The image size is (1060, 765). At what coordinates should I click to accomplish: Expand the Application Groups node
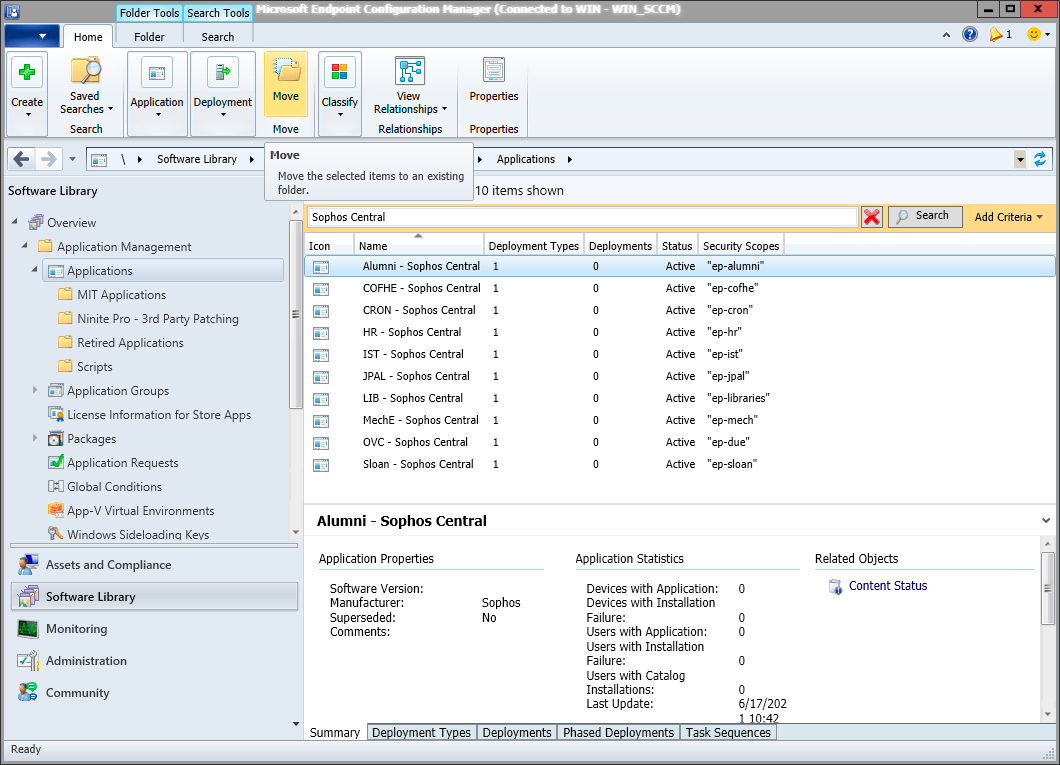click(x=35, y=390)
